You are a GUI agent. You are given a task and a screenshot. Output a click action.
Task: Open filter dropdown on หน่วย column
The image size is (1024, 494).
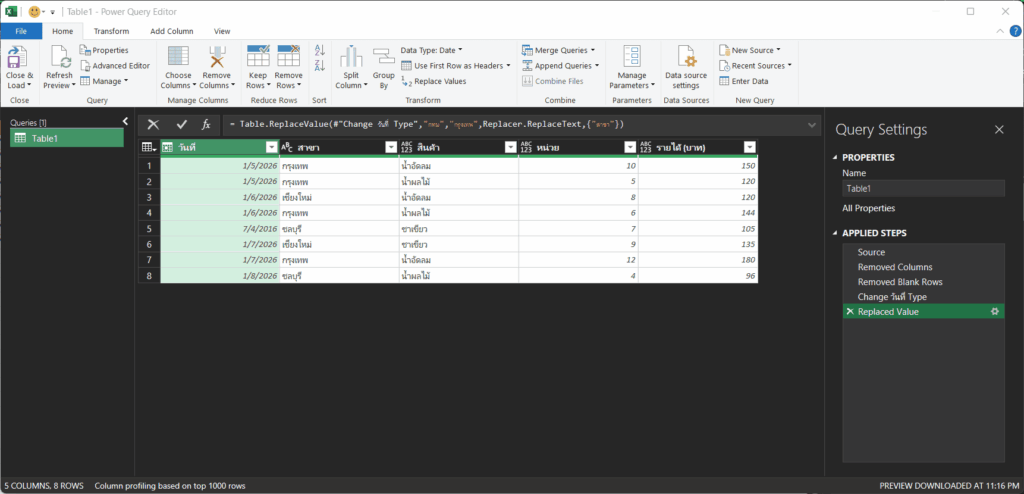(x=630, y=147)
